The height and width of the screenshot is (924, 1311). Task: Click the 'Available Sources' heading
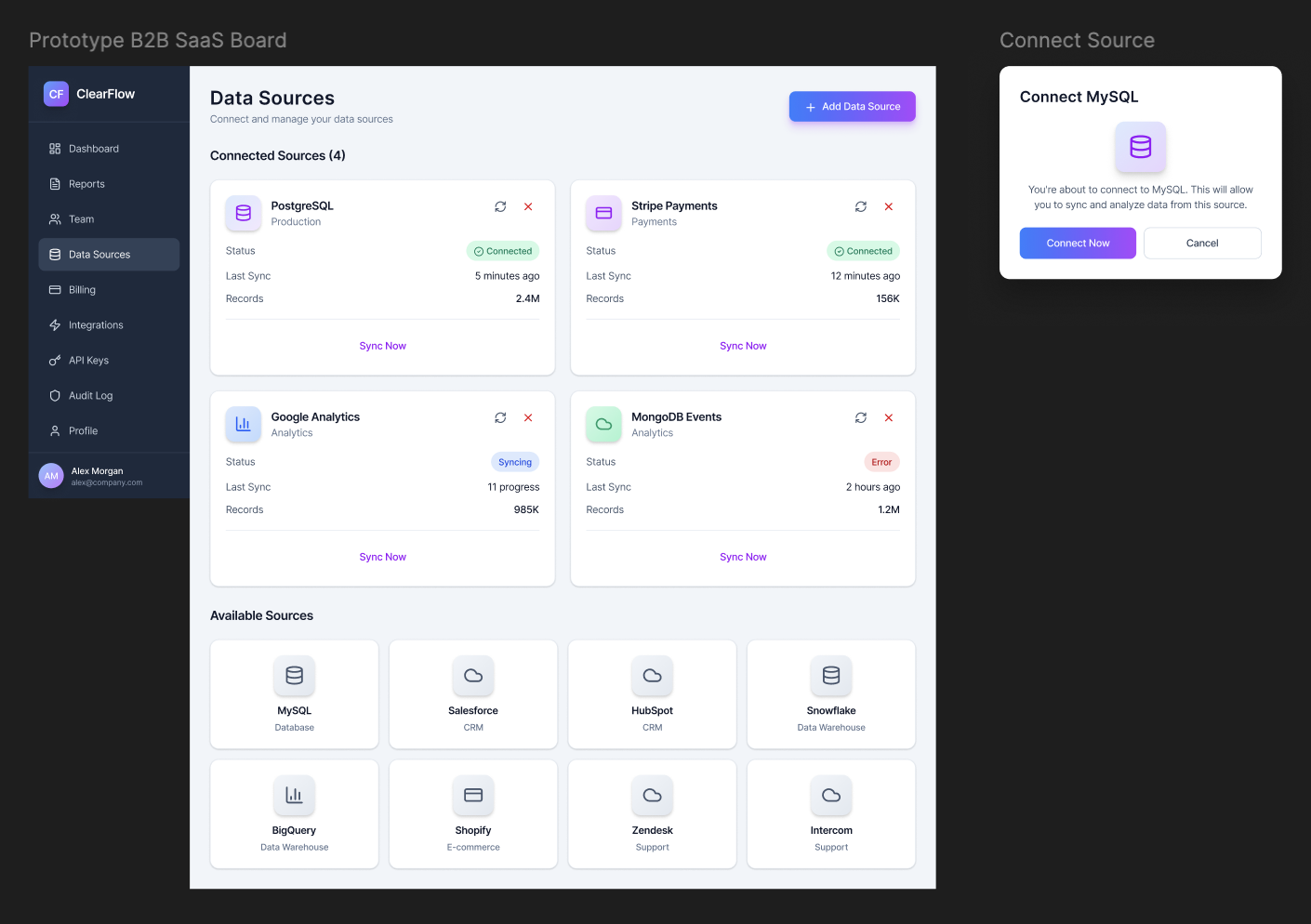click(x=262, y=616)
